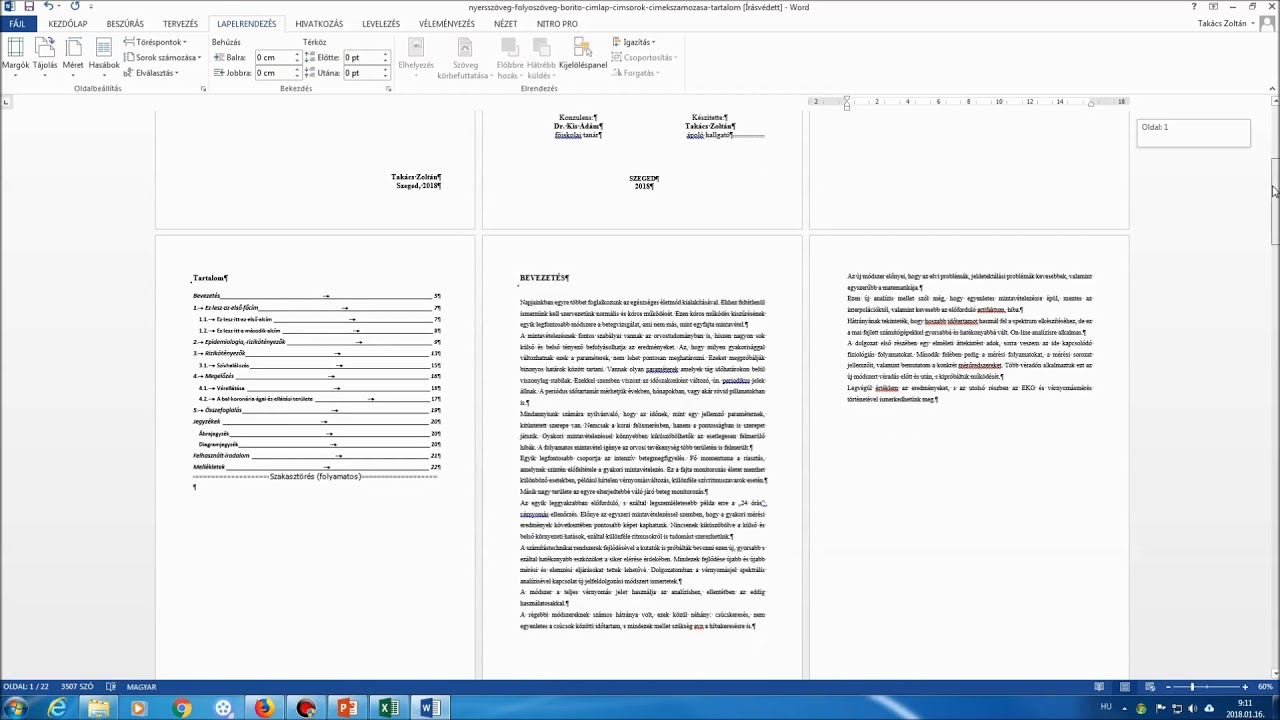The height and width of the screenshot is (720, 1280).
Task: Expand the Elválasztás hyphenation dropdown
Action: coord(151,72)
